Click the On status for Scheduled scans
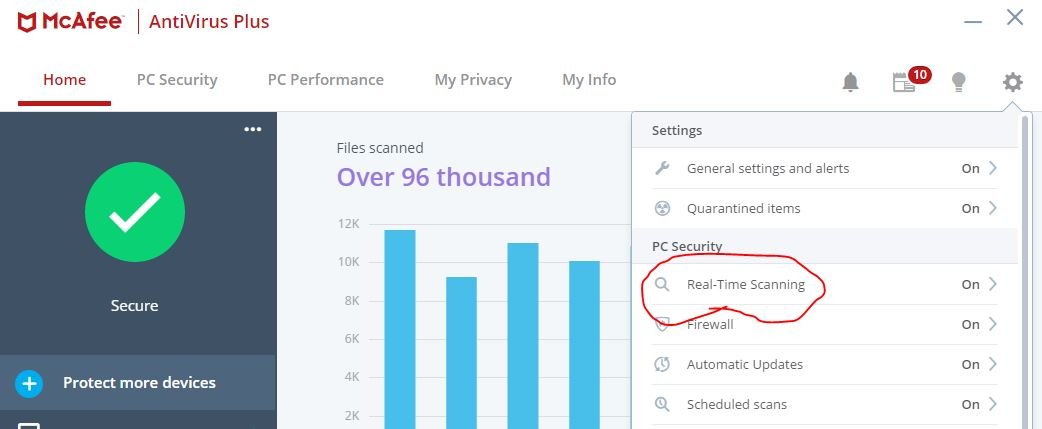 pyautogui.click(x=970, y=404)
